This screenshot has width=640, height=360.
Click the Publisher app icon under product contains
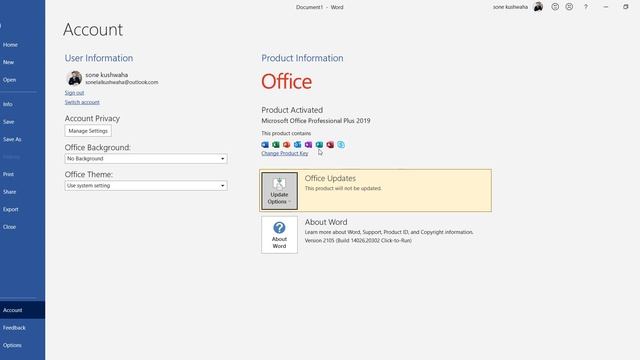[319, 144]
